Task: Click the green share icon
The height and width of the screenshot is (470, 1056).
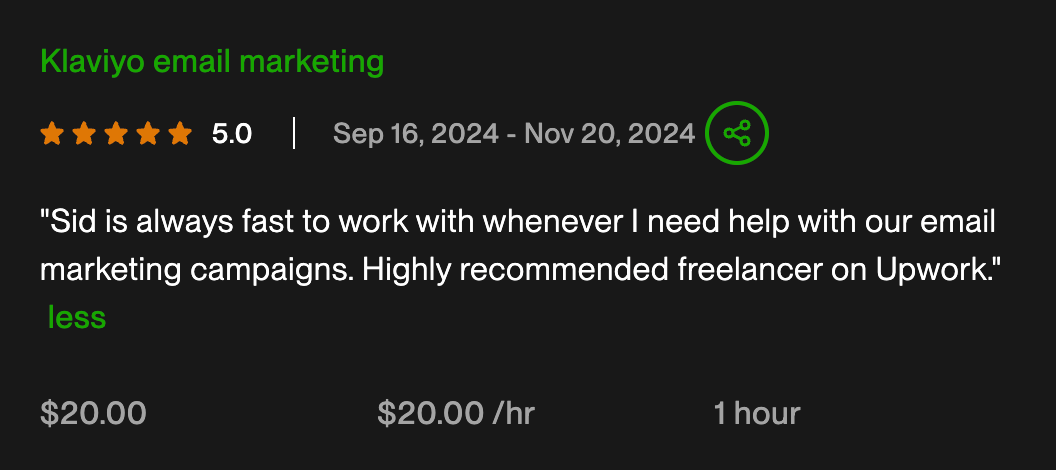Action: click(x=737, y=133)
